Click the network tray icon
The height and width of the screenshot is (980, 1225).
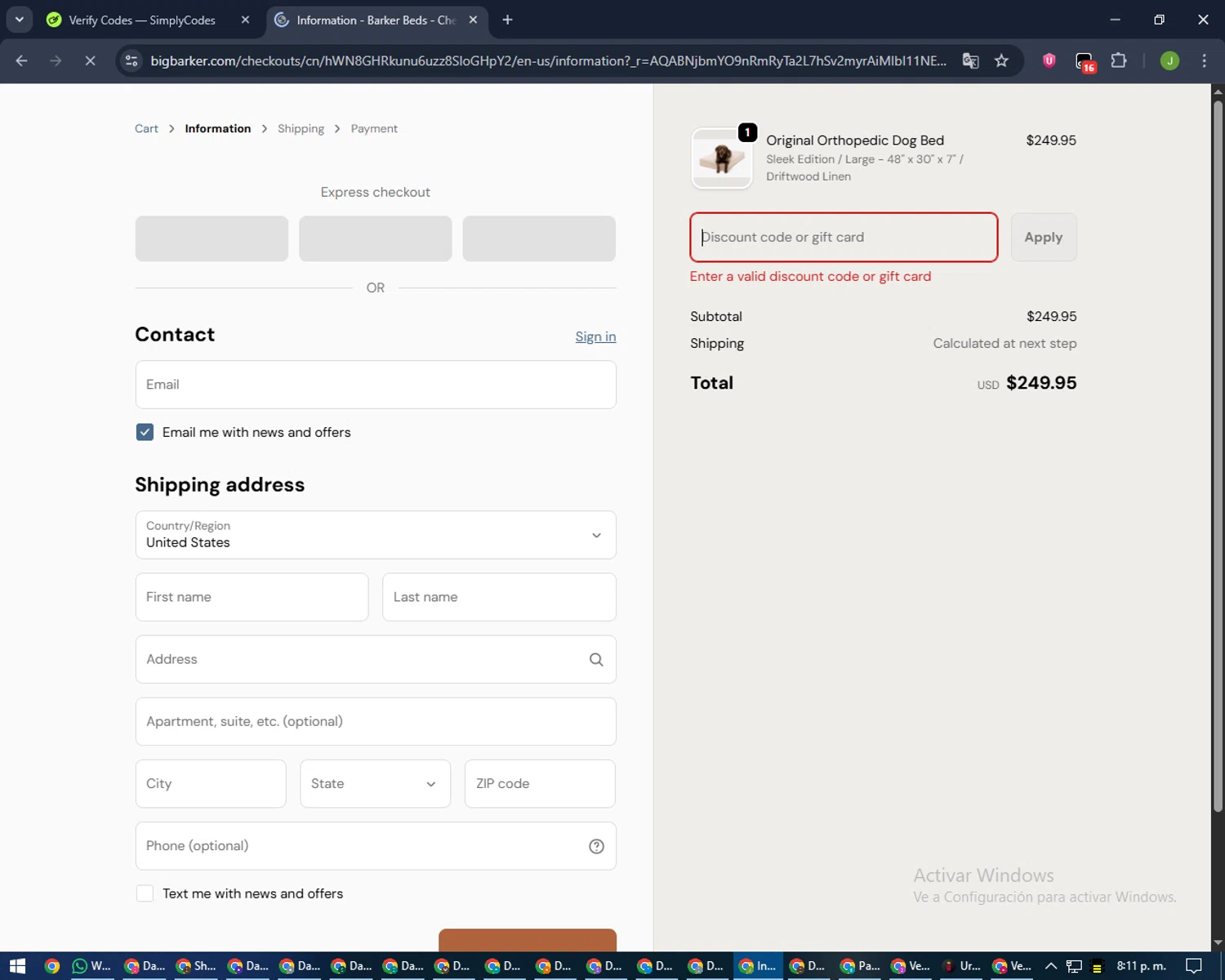click(x=1074, y=966)
